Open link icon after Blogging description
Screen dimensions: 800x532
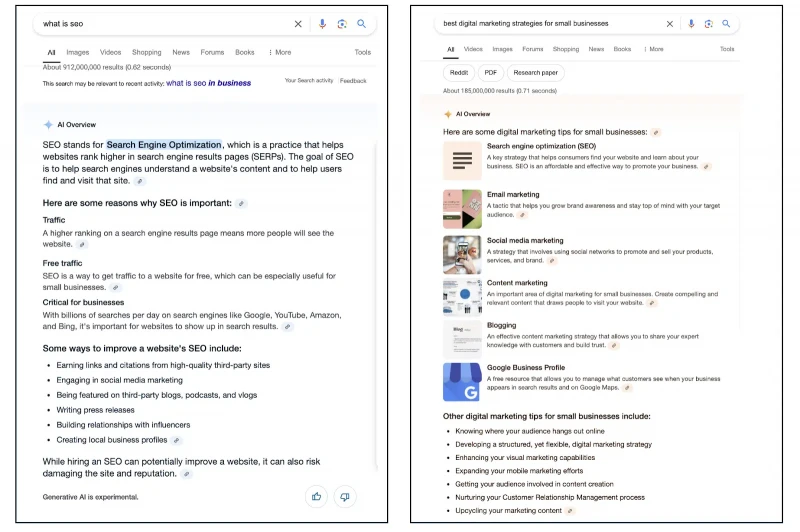tap(614, 345)
